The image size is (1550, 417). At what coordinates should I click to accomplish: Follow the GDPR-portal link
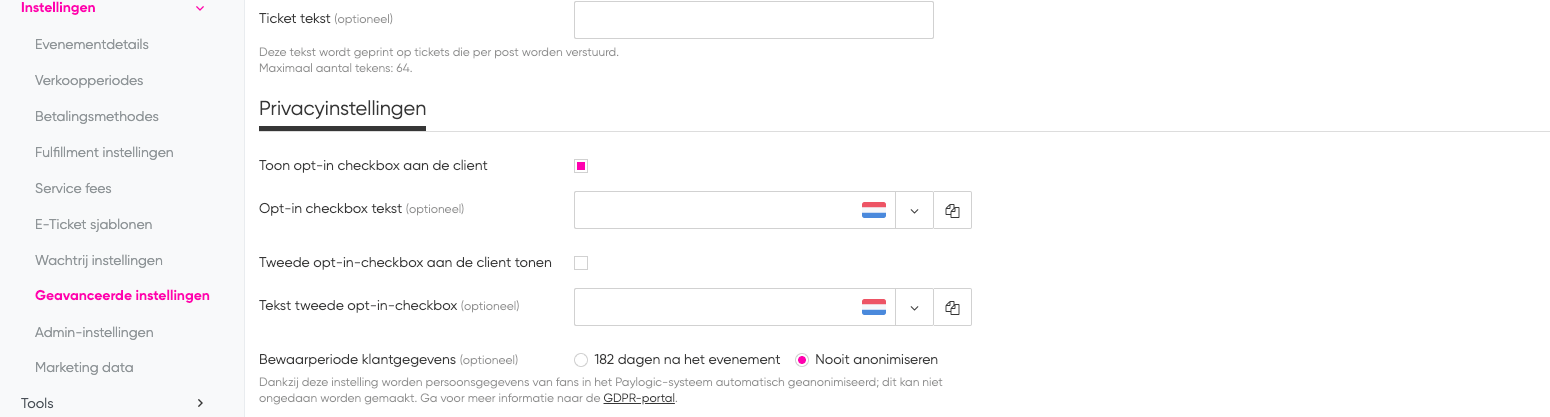coord(639,398)
